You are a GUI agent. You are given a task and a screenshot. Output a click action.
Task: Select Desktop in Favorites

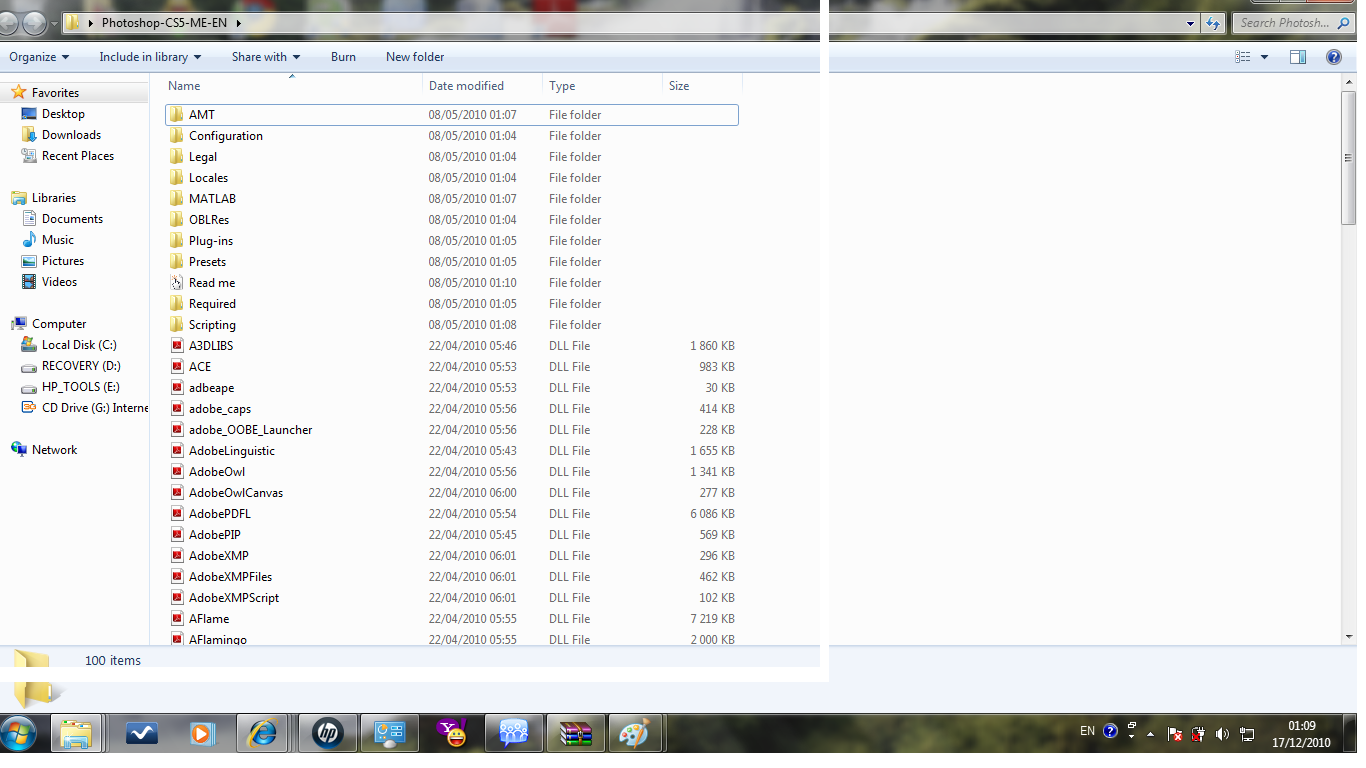63,114
